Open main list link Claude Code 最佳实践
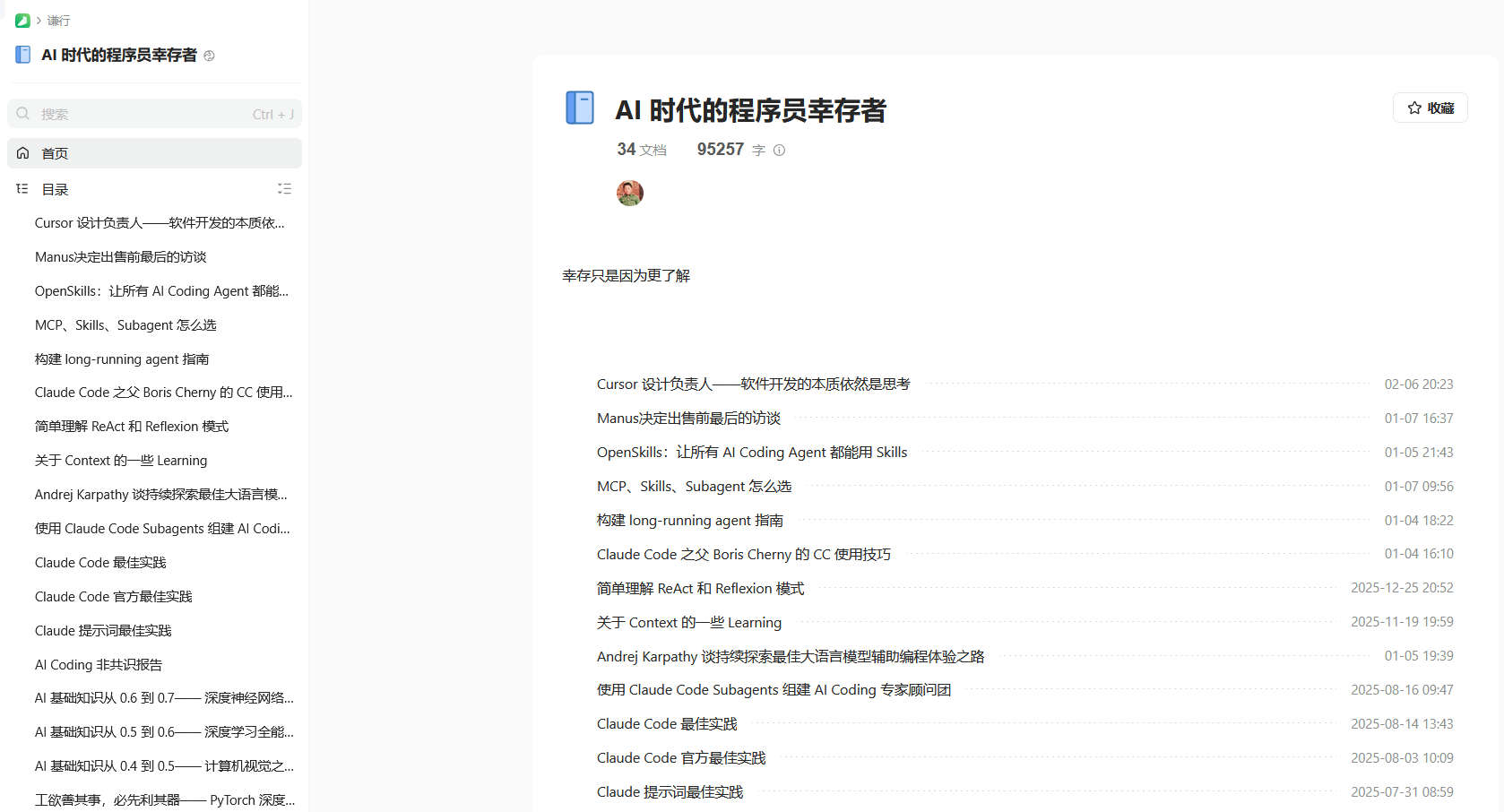Viewport: 1504px width, 812px height. (667, 724)
